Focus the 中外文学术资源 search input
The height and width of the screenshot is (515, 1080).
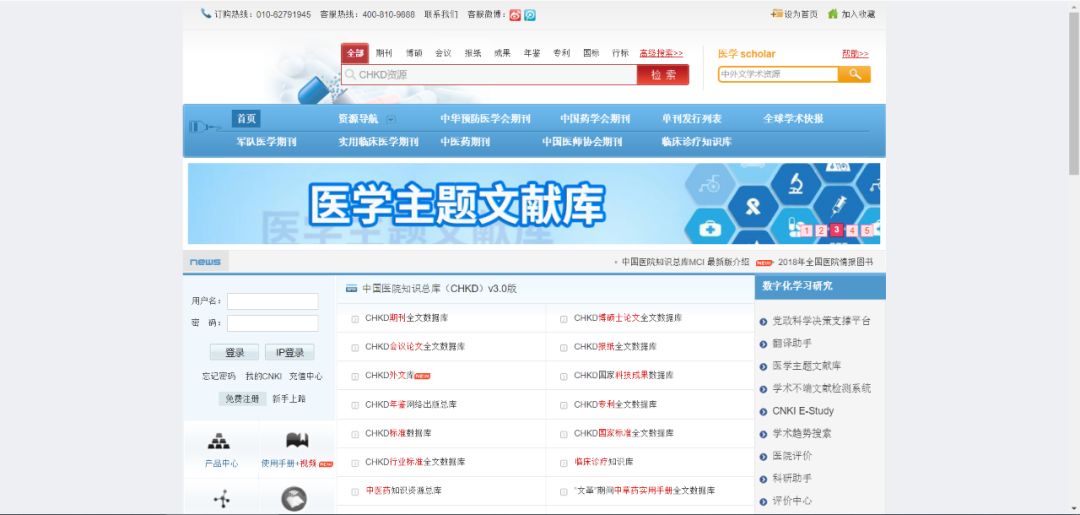click(x=778, y=74)
